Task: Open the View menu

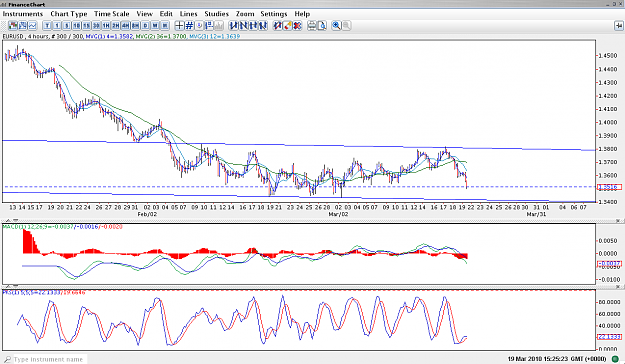Action: (x=144, y=14)
